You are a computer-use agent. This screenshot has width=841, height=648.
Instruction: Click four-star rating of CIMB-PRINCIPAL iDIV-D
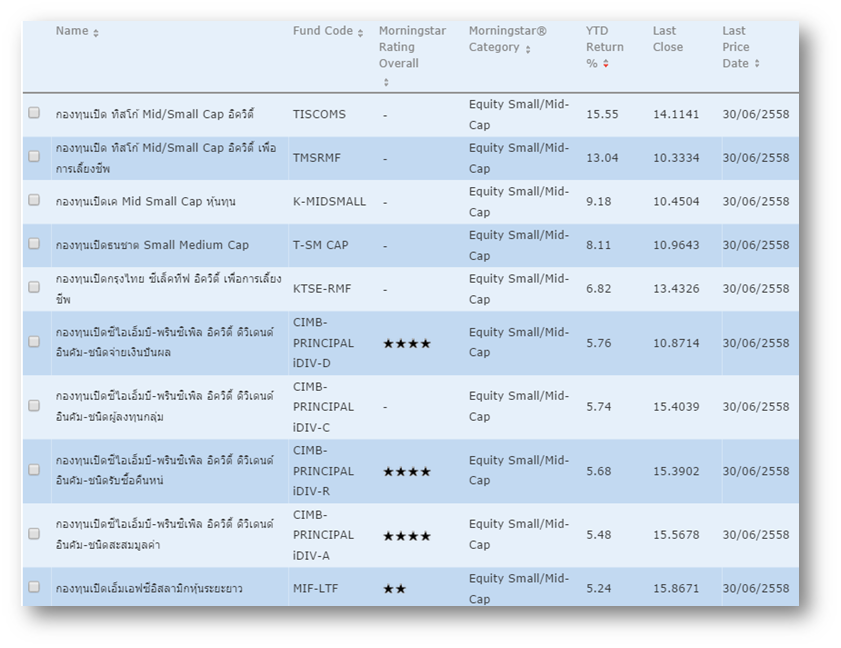(406, 344)
